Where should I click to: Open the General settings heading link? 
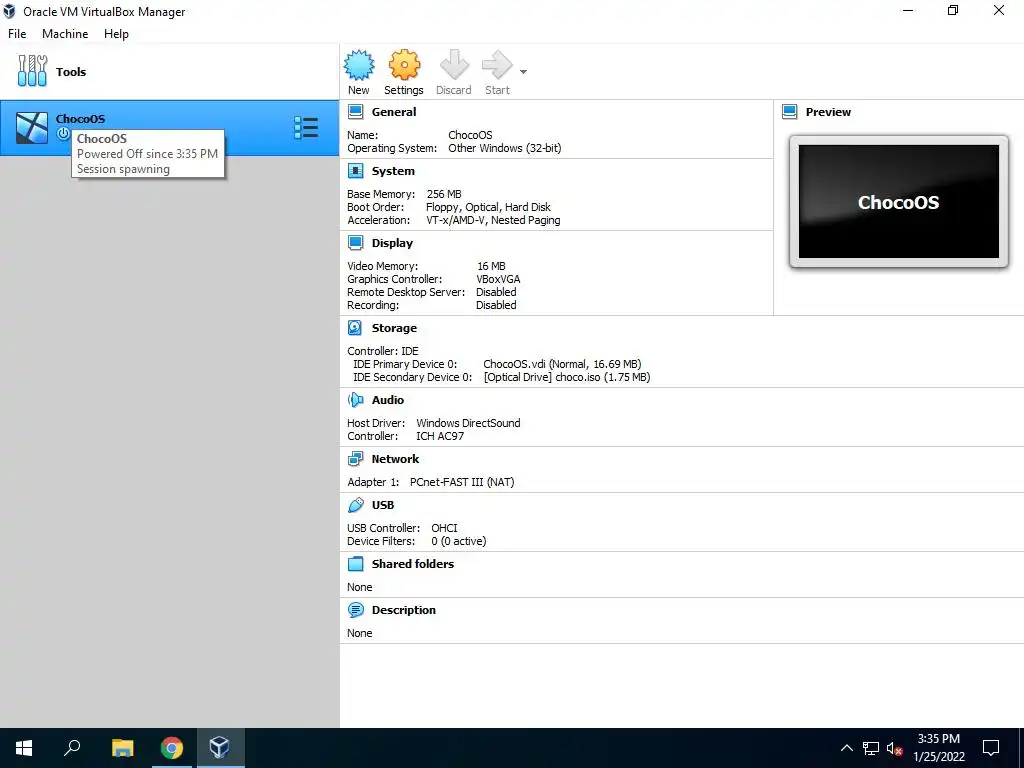coord(394,112)
